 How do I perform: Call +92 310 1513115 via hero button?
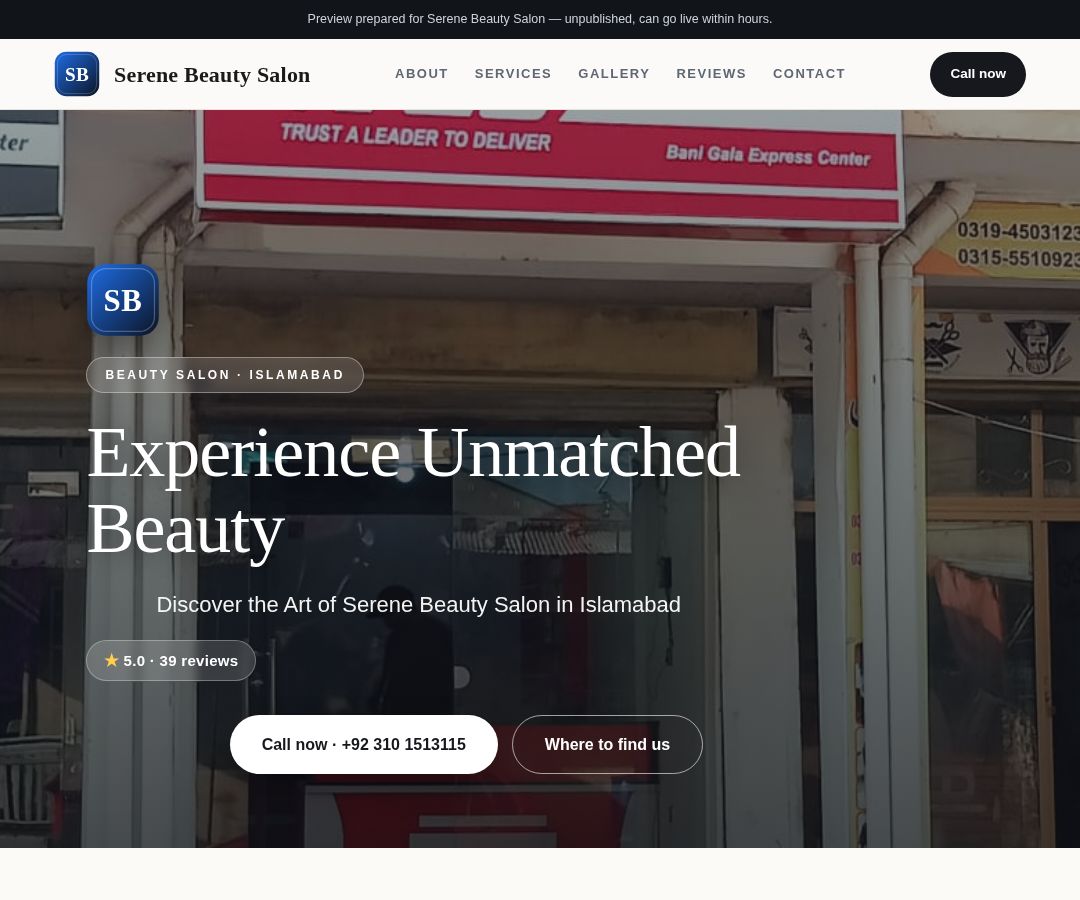364,744
